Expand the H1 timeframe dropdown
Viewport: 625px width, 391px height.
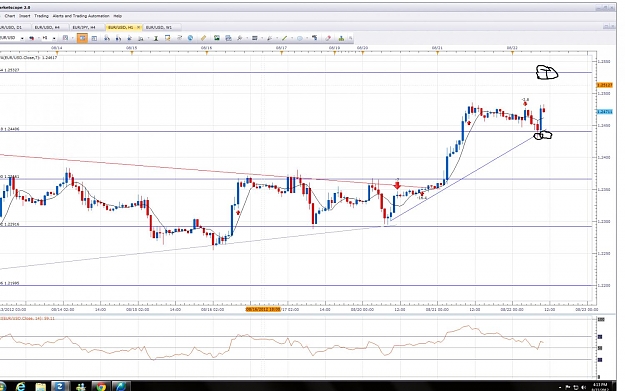(x=54, y=38)
